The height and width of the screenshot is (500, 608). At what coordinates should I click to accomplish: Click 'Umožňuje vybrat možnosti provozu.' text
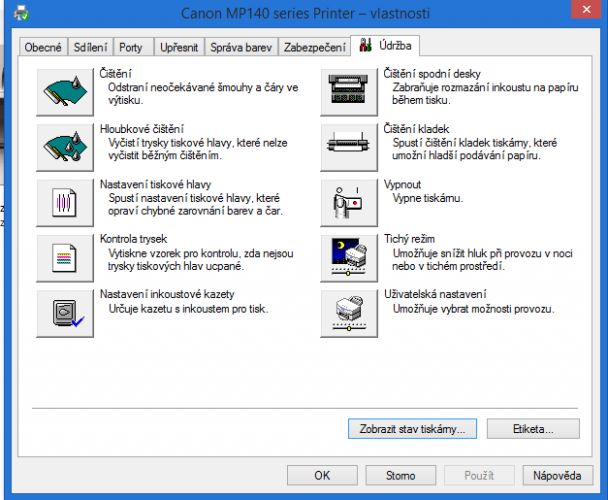click(473, 309)
